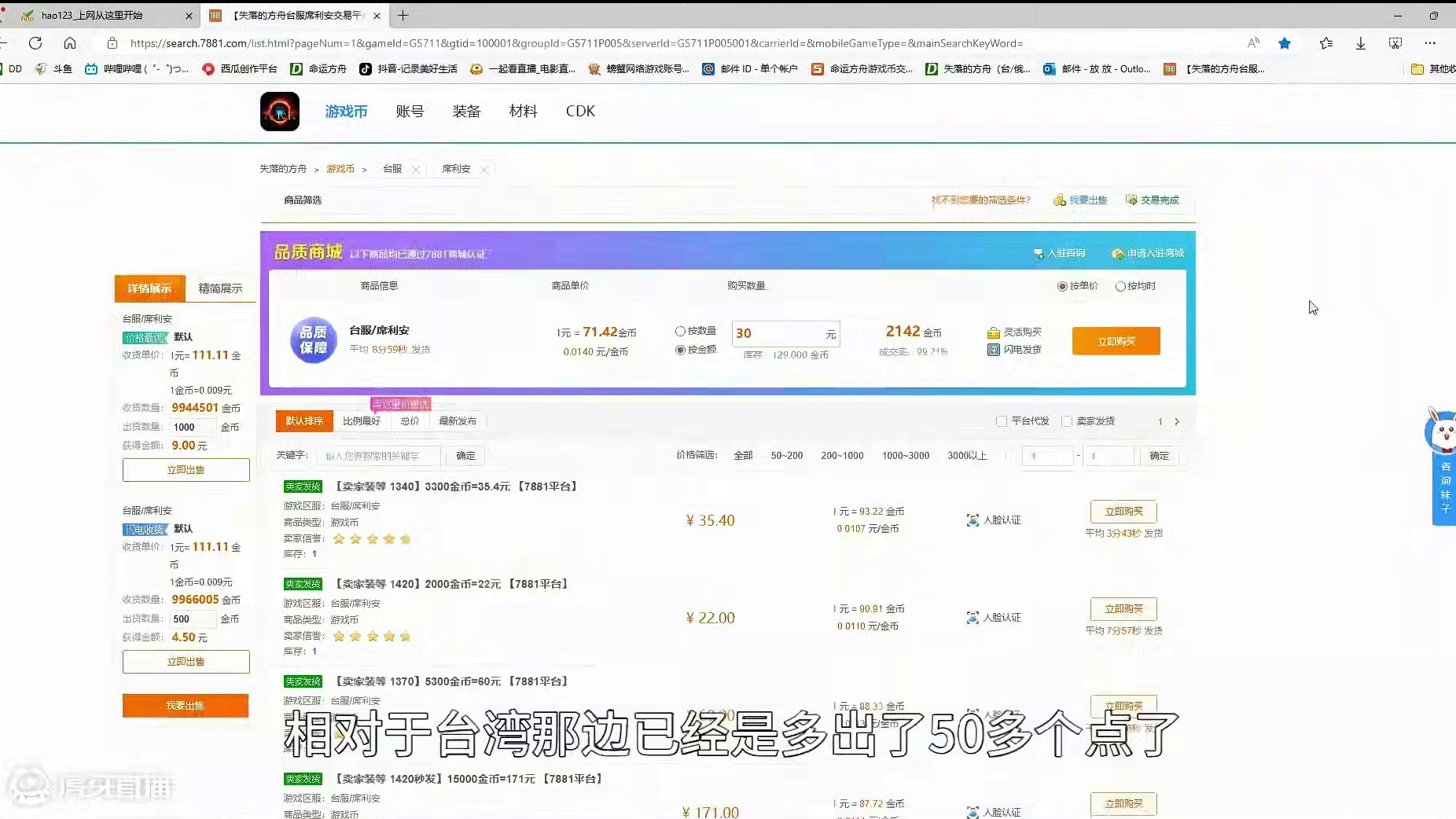Enable the 平台代发 checkbox
The image size is (1456, 819).
point(1002,421)
